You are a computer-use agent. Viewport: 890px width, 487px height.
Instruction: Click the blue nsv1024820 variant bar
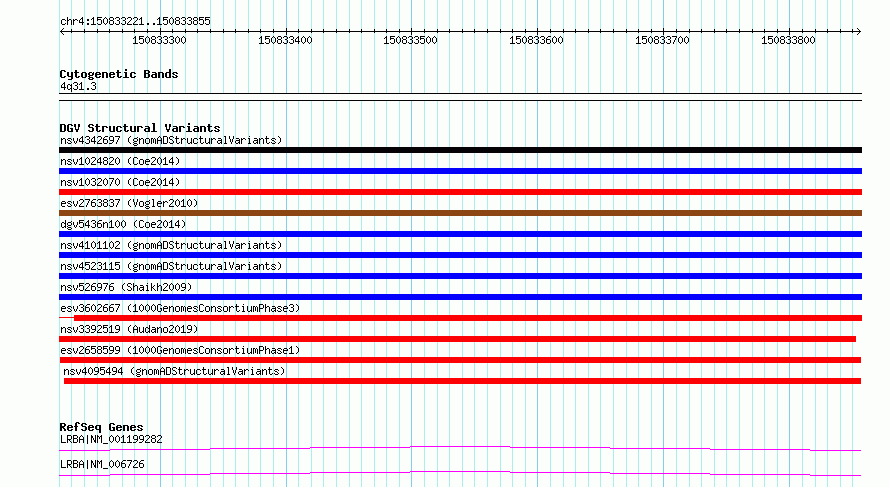[460, 171]
